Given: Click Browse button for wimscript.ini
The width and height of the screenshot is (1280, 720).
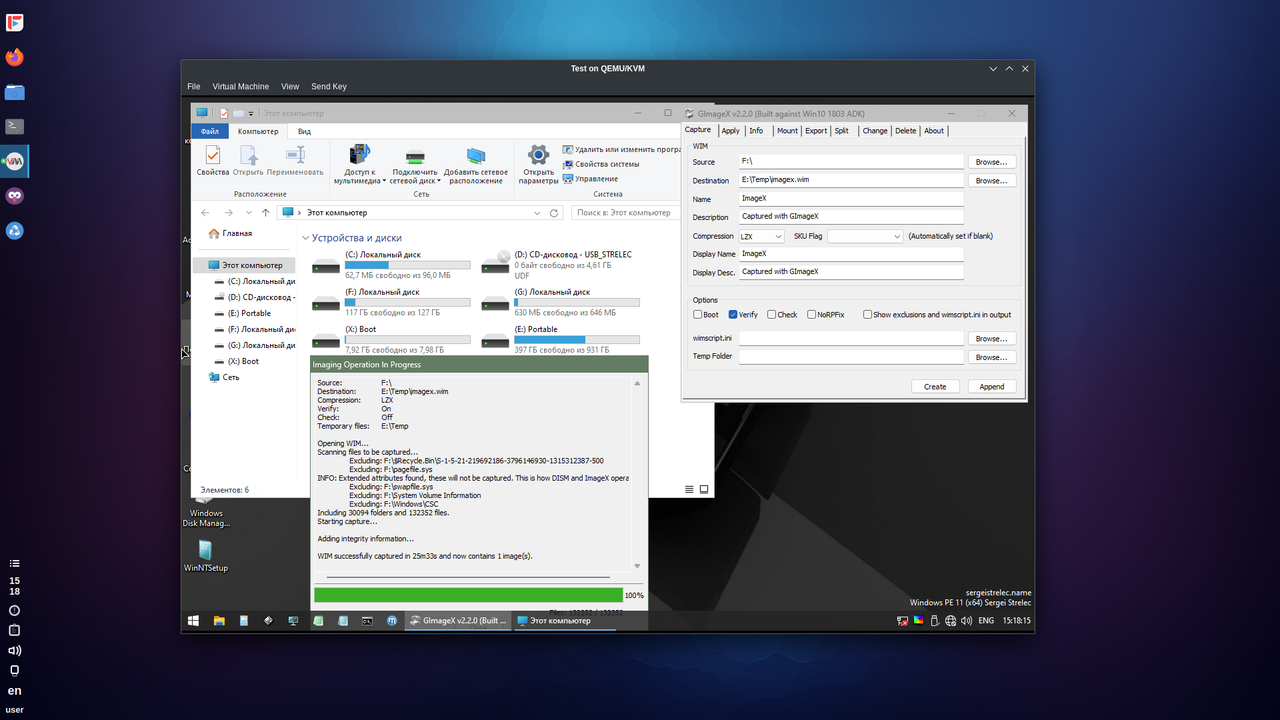Looking at the screenshot, I should [x=991, y=338].
